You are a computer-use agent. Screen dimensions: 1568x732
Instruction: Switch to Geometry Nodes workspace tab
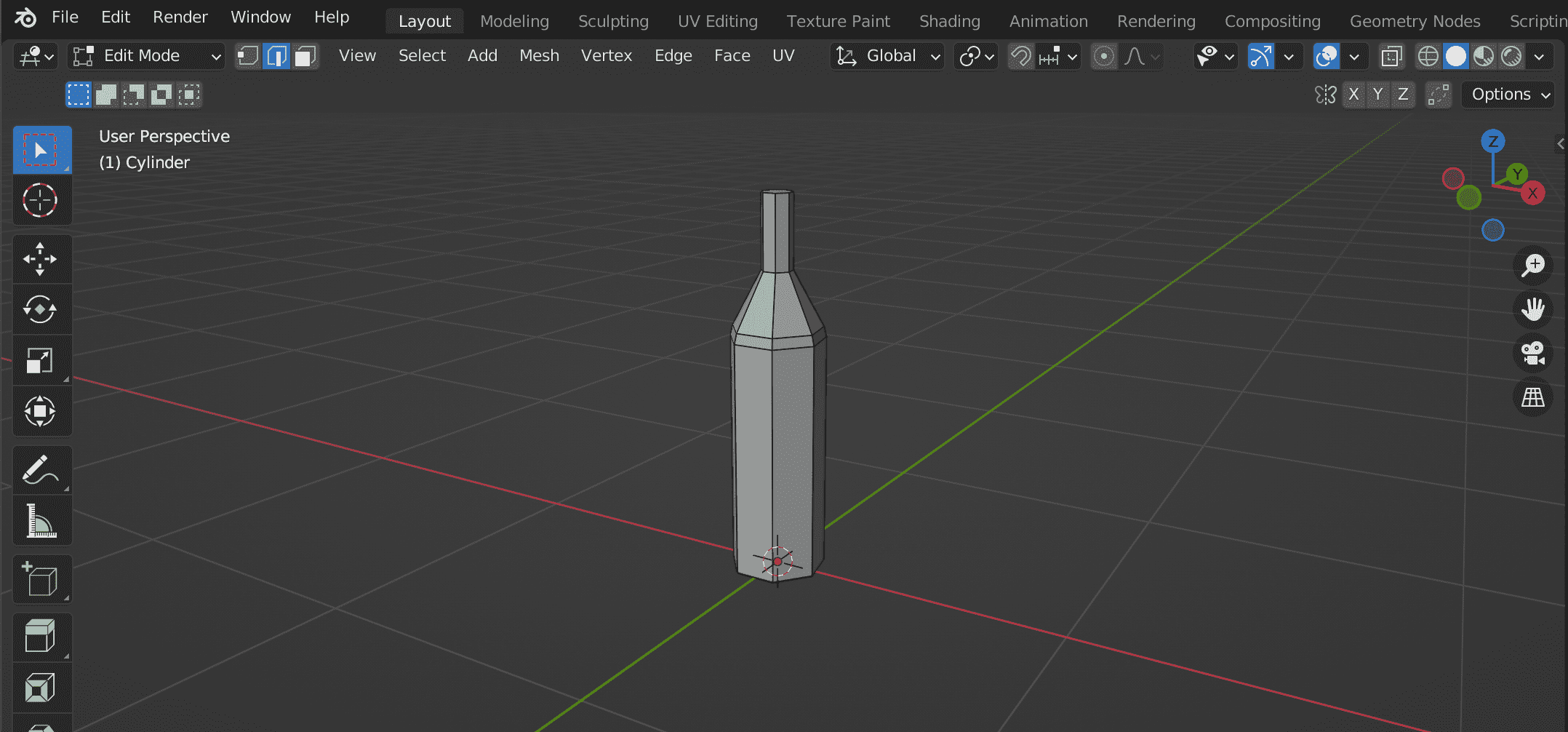[1415, 22]
